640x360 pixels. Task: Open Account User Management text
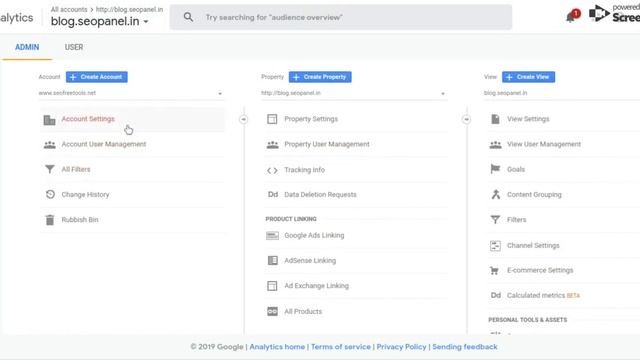pos(104,144)
